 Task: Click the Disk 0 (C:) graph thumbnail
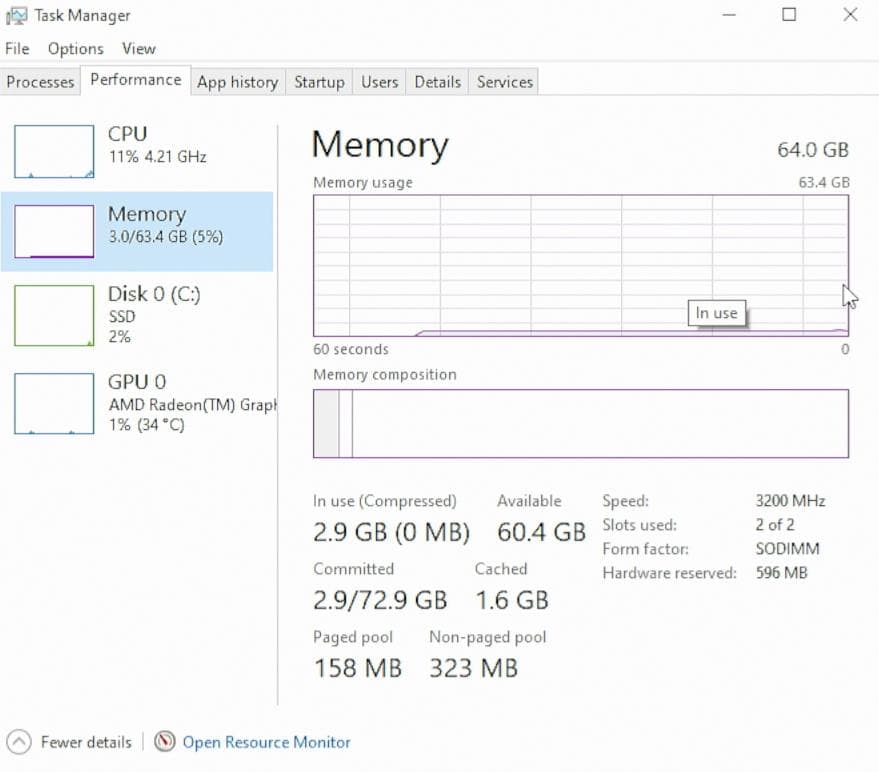pyautogui.click(x=54, y=315)
